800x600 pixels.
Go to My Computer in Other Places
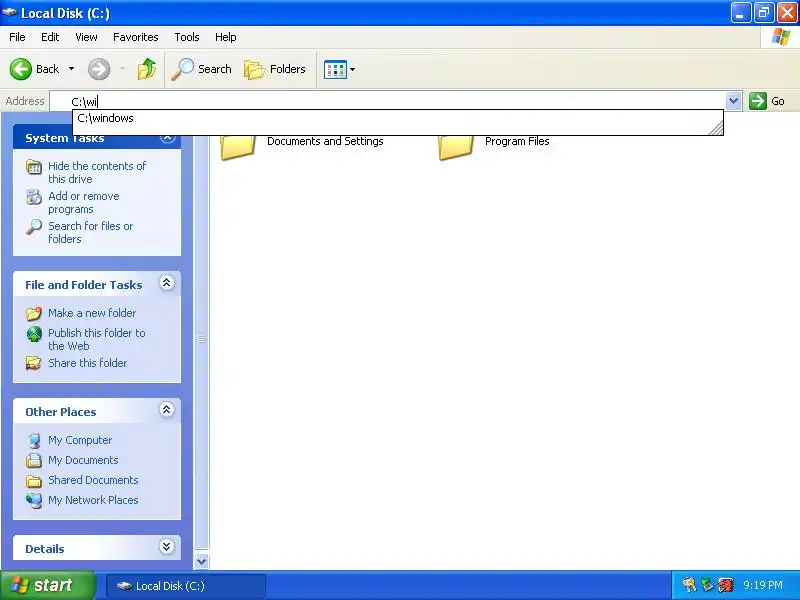[80, 440]
